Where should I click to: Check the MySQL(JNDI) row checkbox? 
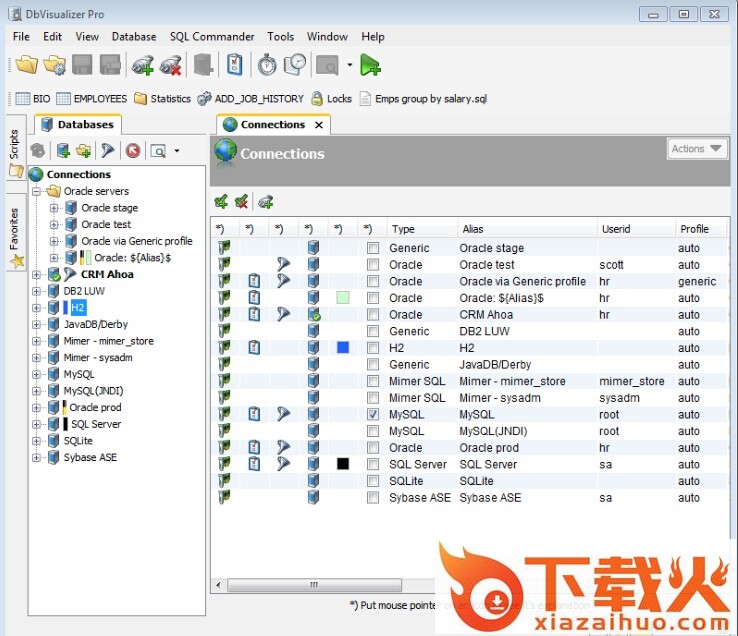click(373, 431)
